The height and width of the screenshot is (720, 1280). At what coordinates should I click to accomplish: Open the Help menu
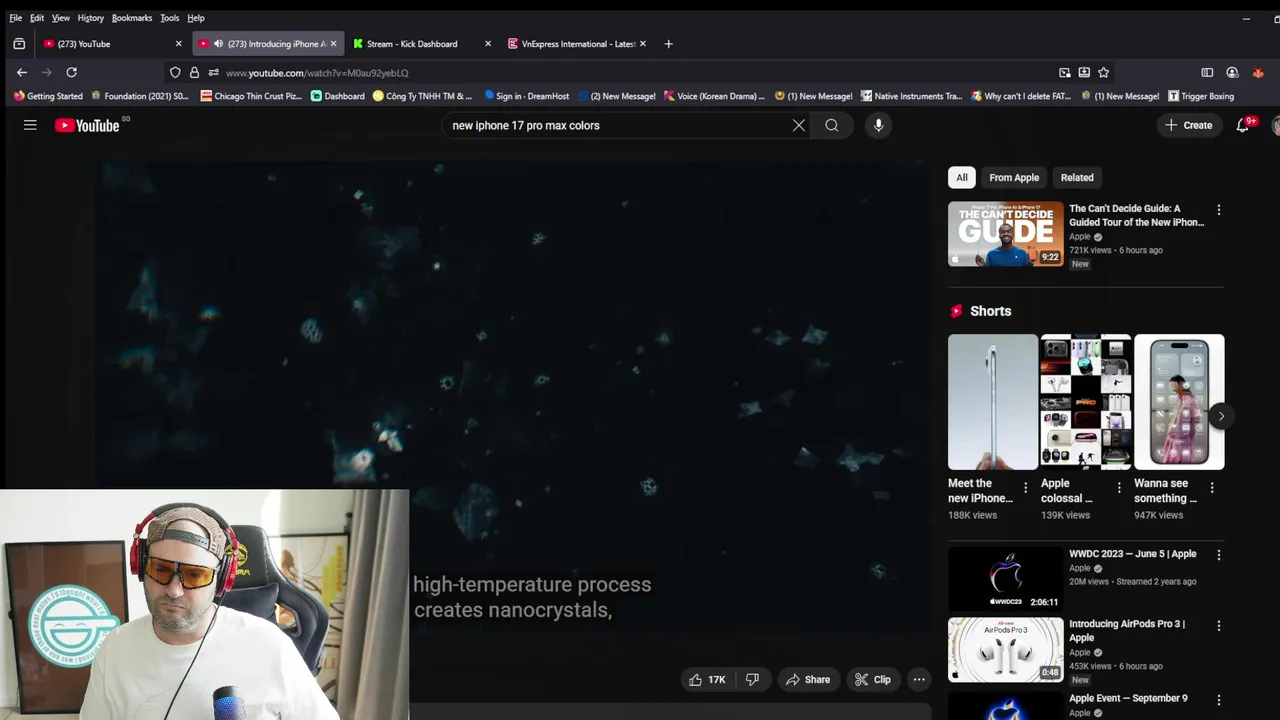tap(196, 18)
